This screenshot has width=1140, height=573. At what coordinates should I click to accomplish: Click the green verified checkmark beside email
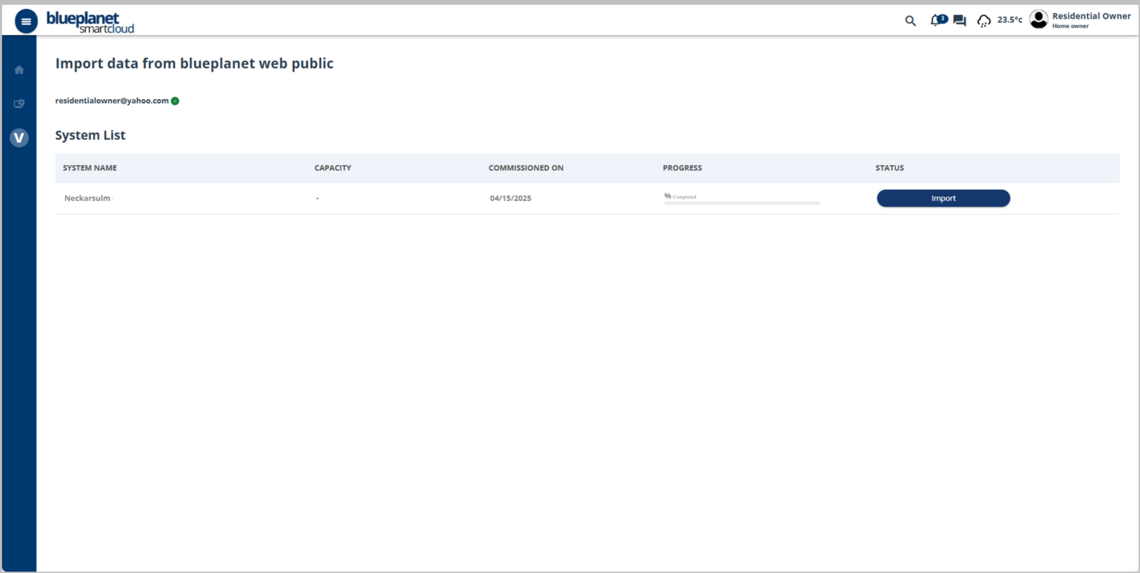[x=175, y=101]
